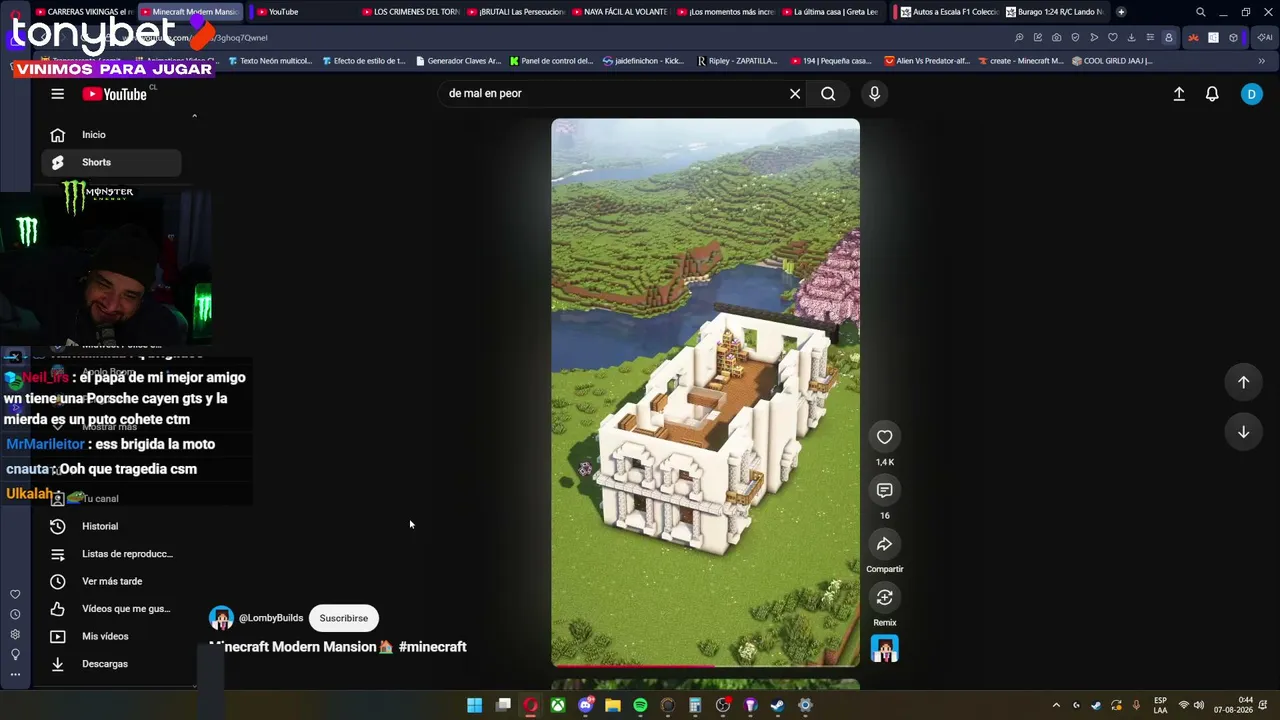This screenshot has width=1280, height=720.
Task: Go to the next Short
Action: click(1243, 432)
